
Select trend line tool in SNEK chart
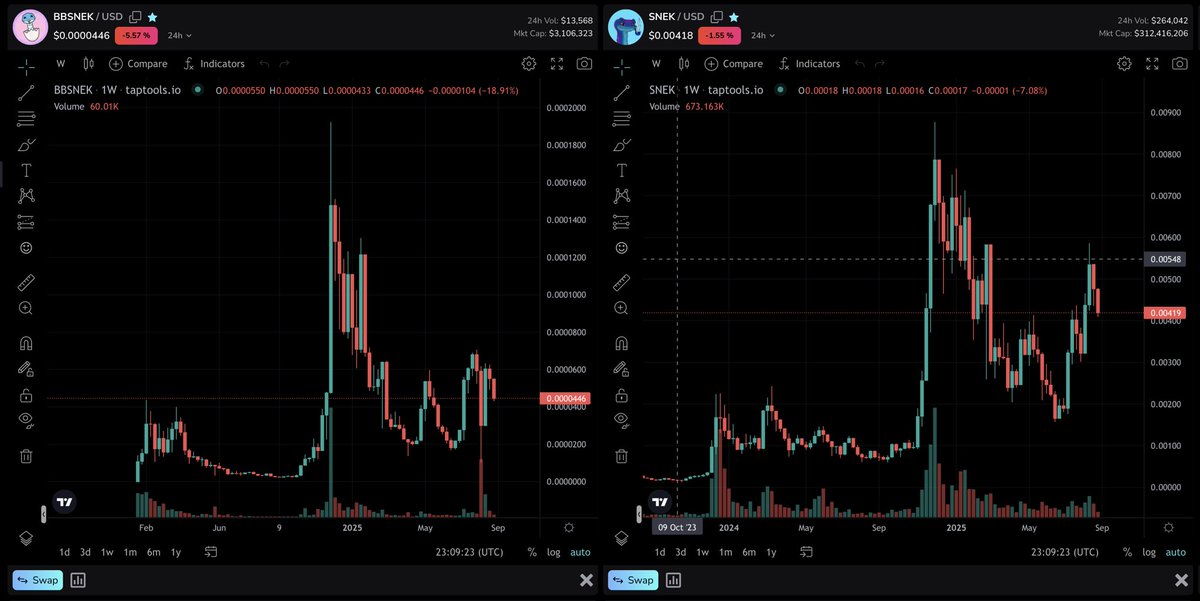pos(621,93)
